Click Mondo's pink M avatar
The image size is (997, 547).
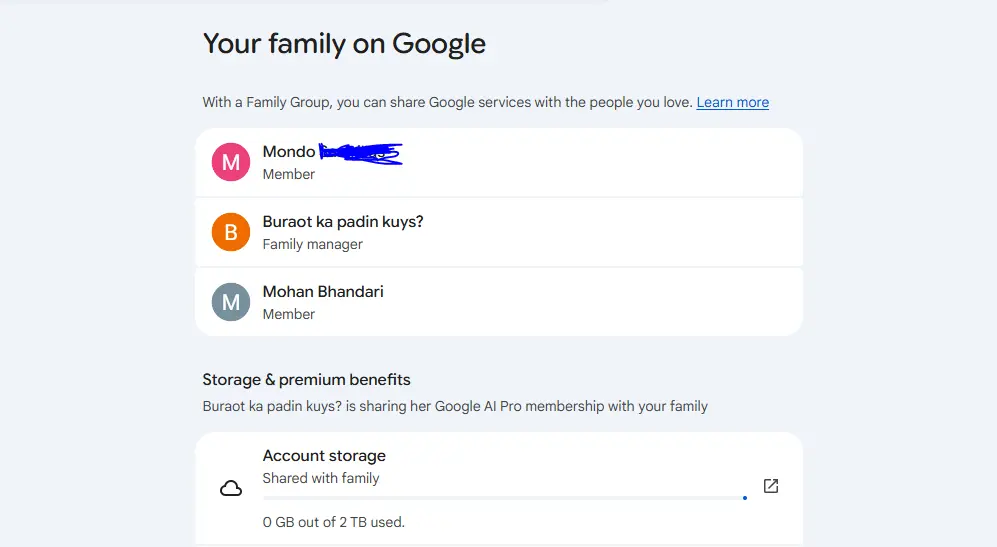coord(231,162)
